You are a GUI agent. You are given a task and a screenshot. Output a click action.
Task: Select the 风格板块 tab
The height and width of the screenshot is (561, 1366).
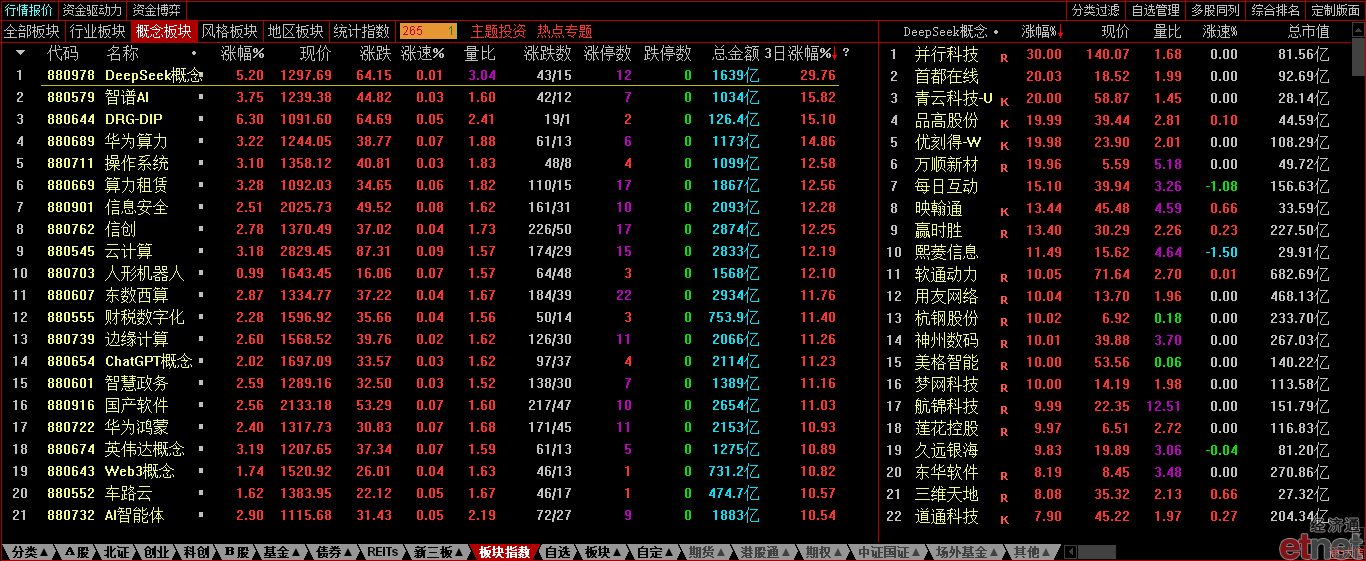[x=230, y=31]
